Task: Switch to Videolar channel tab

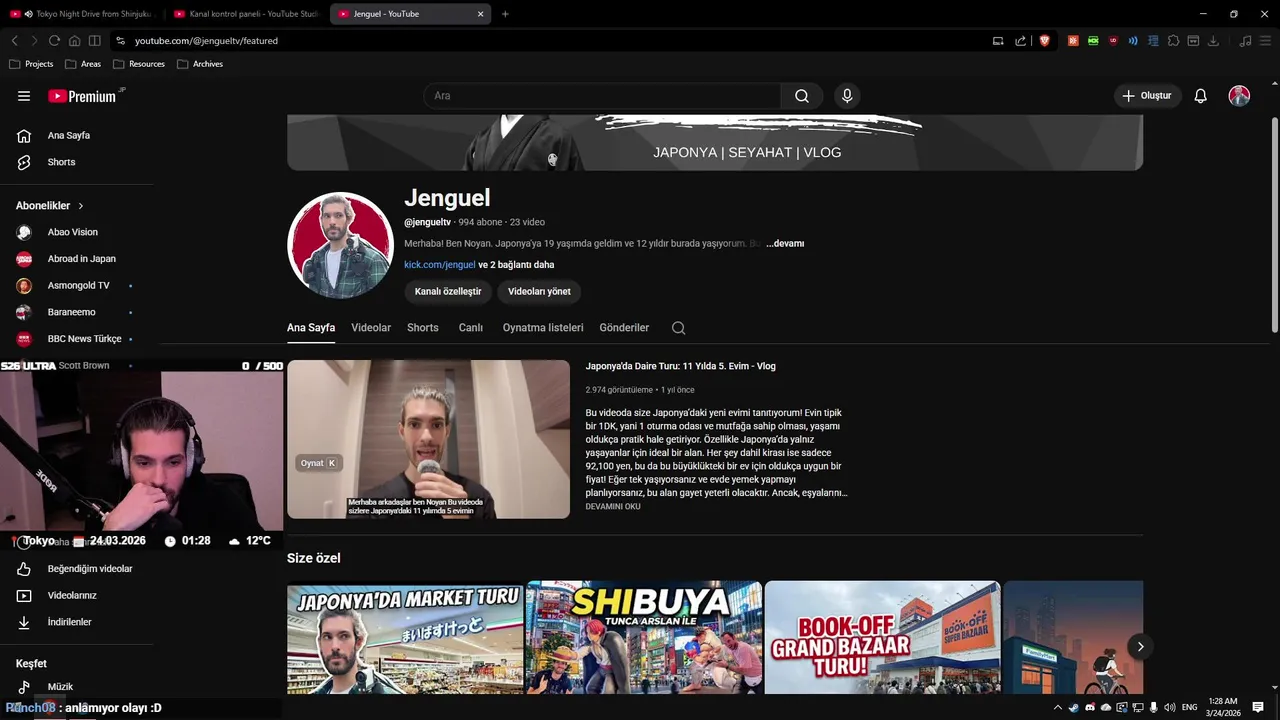Action: coord(371,328)
